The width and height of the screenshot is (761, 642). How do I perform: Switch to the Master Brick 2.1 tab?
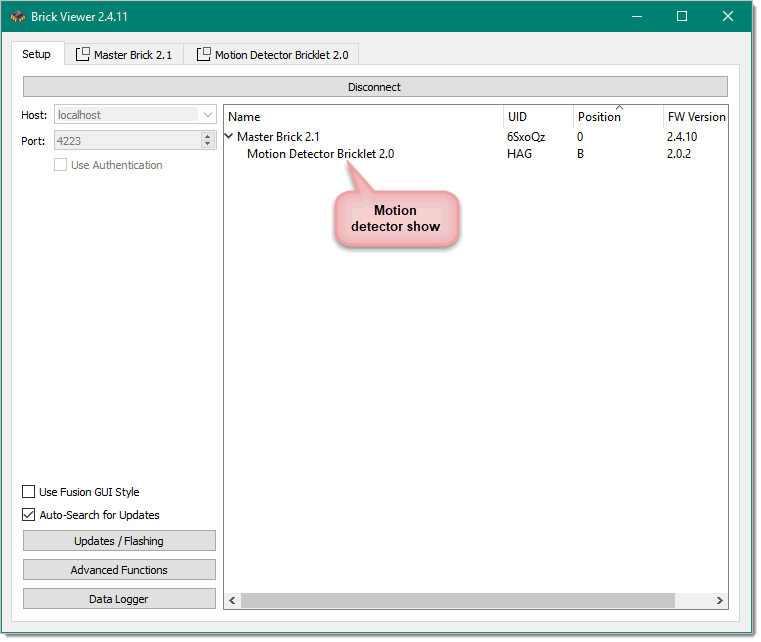[x=132, y=55]
